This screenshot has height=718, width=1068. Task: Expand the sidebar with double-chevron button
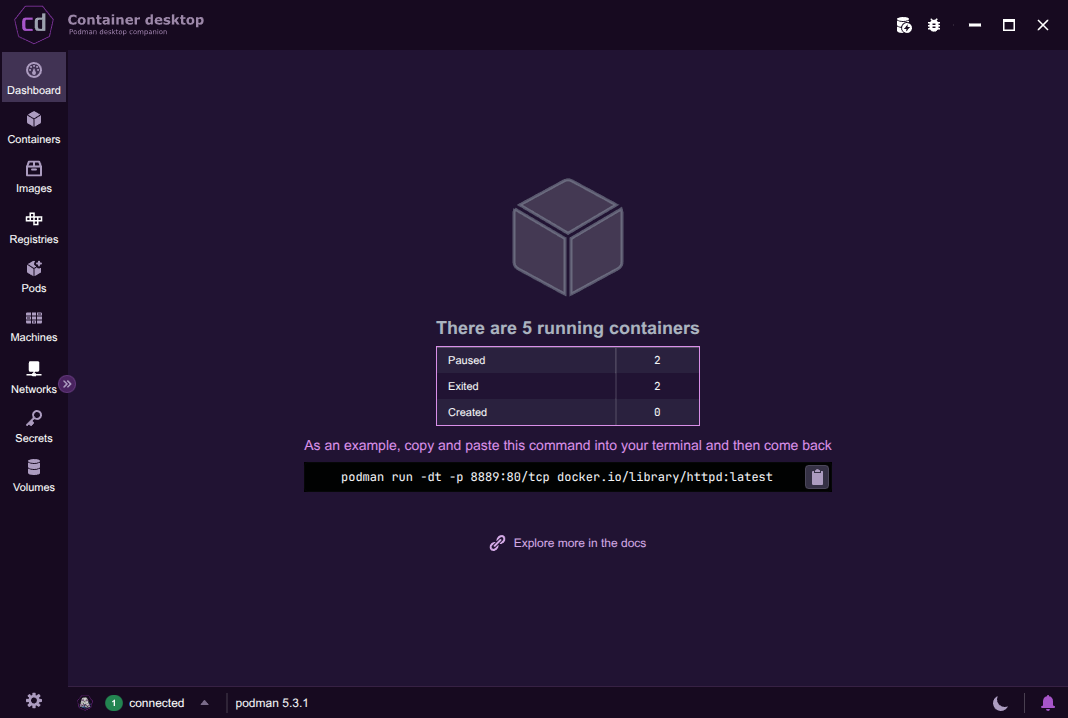pyautogui.click(x=67, y=384)
